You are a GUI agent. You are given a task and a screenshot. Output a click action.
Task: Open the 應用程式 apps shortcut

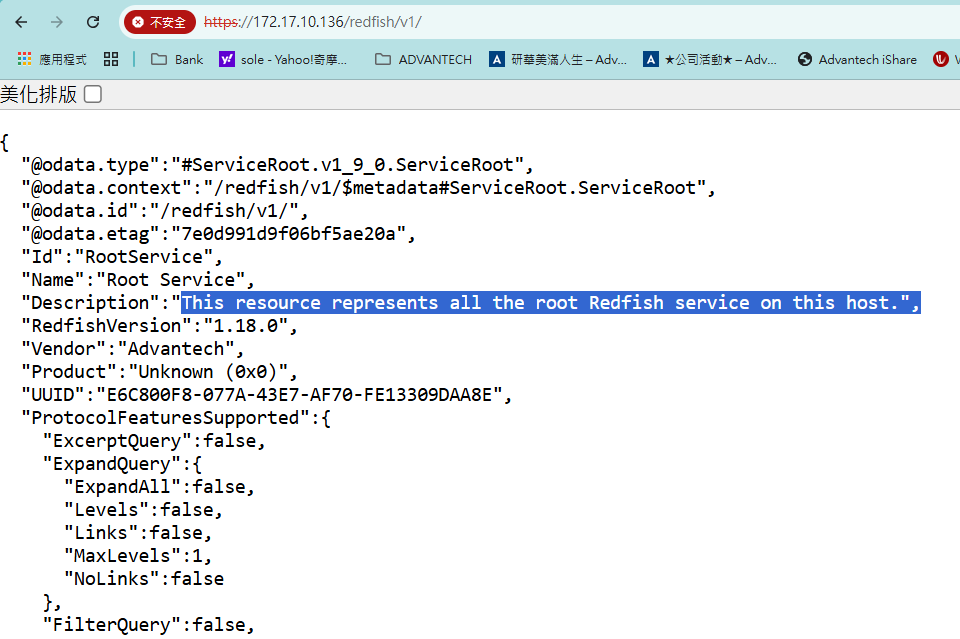(x=52, y=59)
